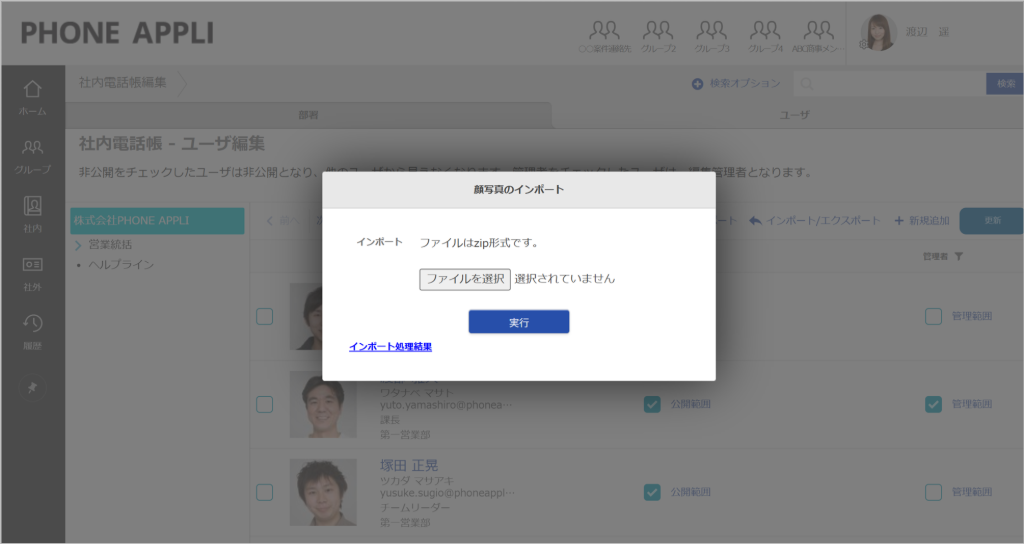Switch to the ユーザ tab
Image resolution: width=1024 pixels, height=544 pixels.
coord(794,115)
